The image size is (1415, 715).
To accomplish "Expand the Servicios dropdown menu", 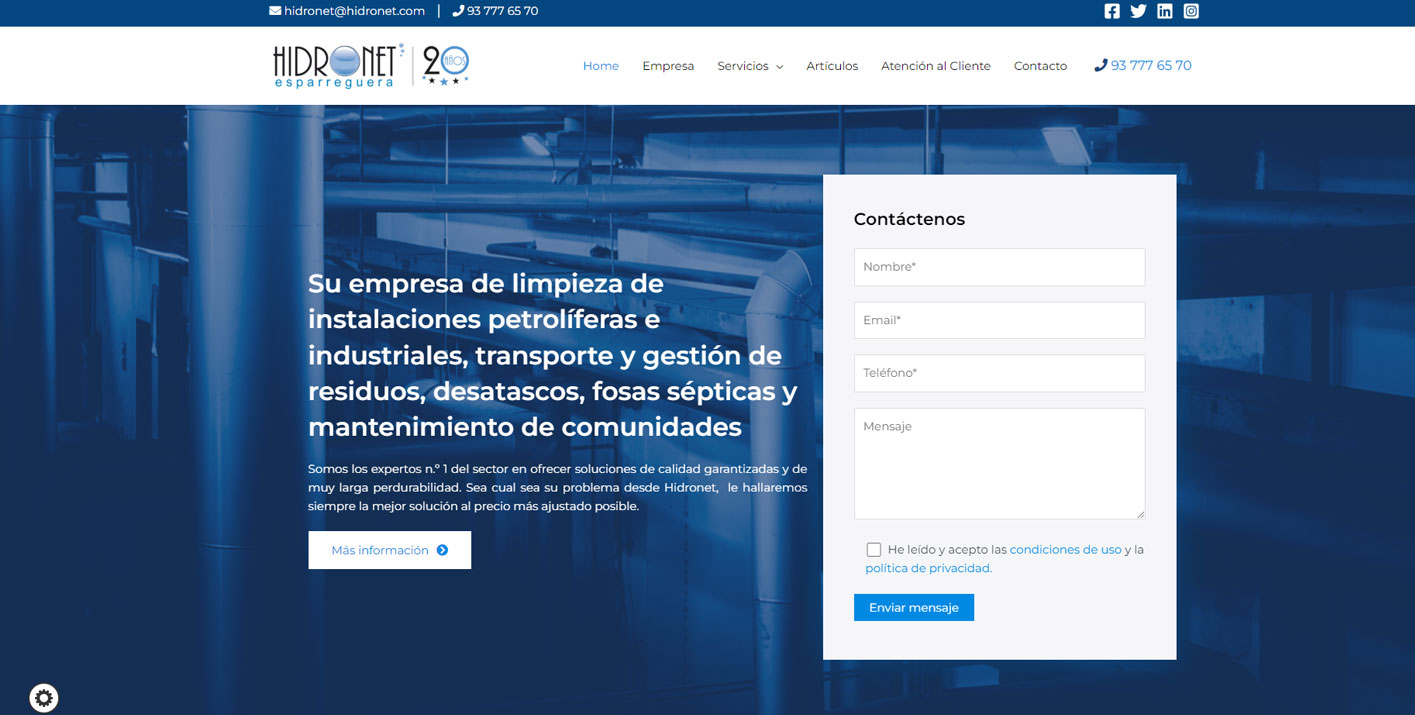I will tap(749, 66).
